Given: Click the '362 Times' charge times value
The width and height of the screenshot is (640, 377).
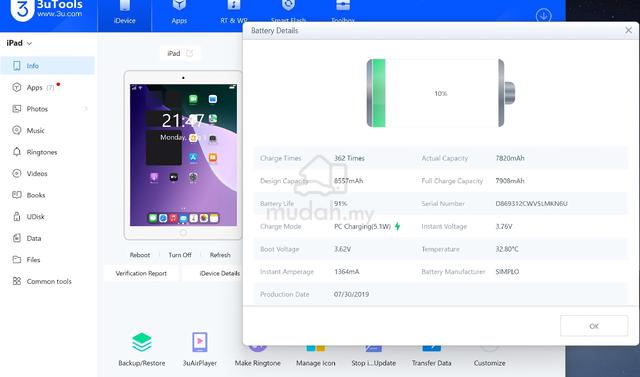Looking at the screenshot, I should tap(349, 158).
